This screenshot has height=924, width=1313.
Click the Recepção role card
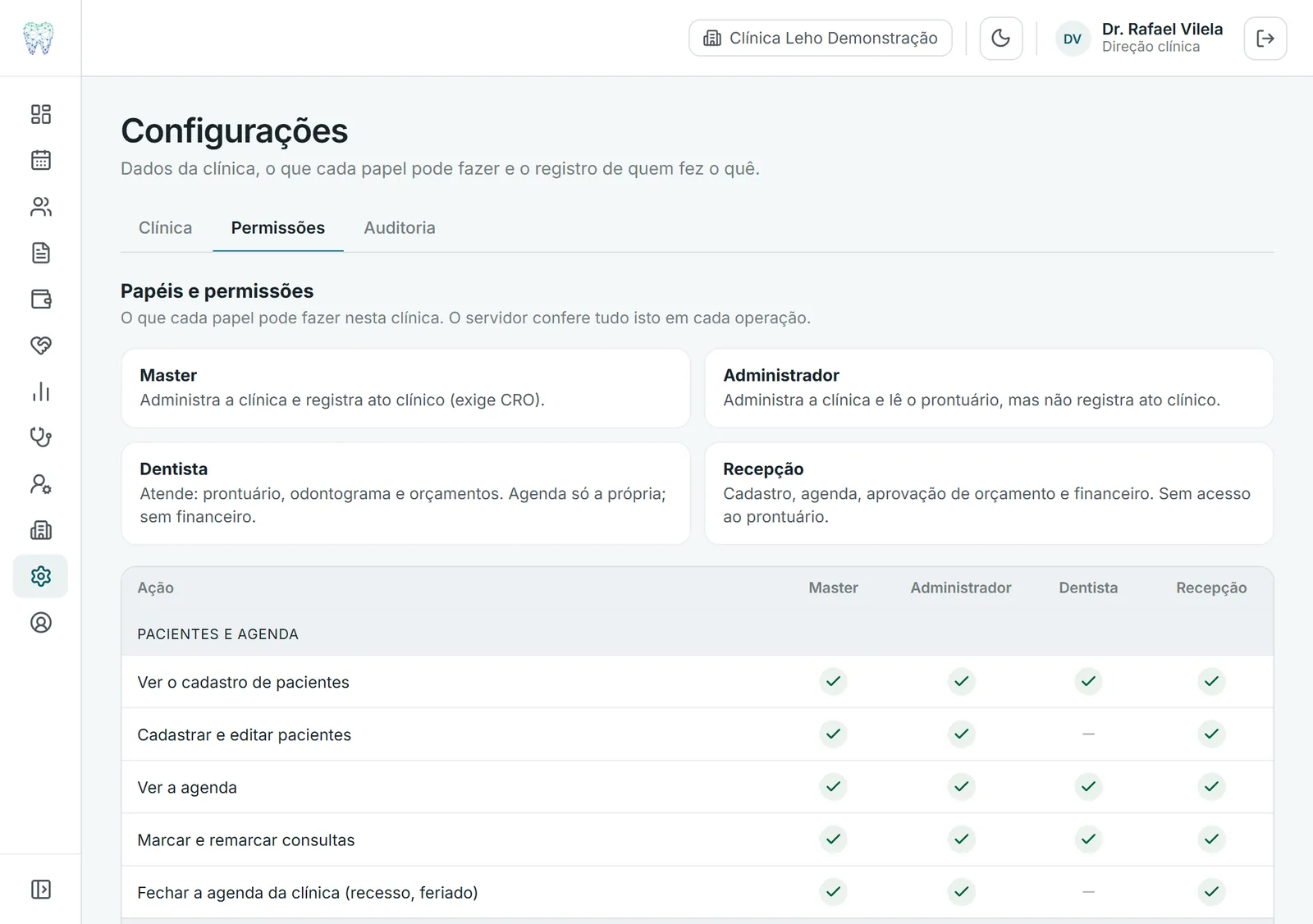pyautogui.click(x=989, y=493)
